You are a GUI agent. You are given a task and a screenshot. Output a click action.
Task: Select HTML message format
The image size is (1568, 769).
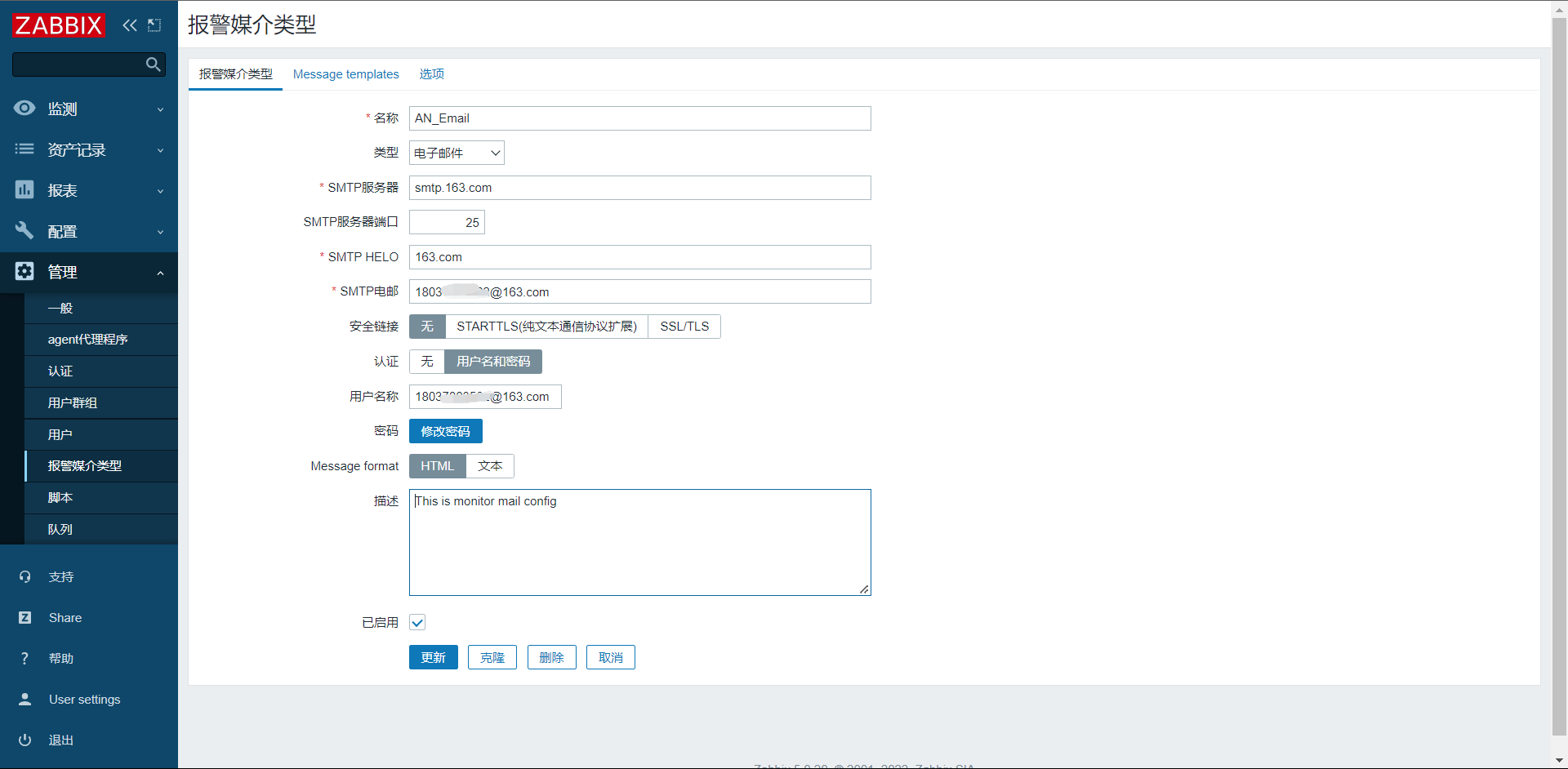tap(437, 466)
